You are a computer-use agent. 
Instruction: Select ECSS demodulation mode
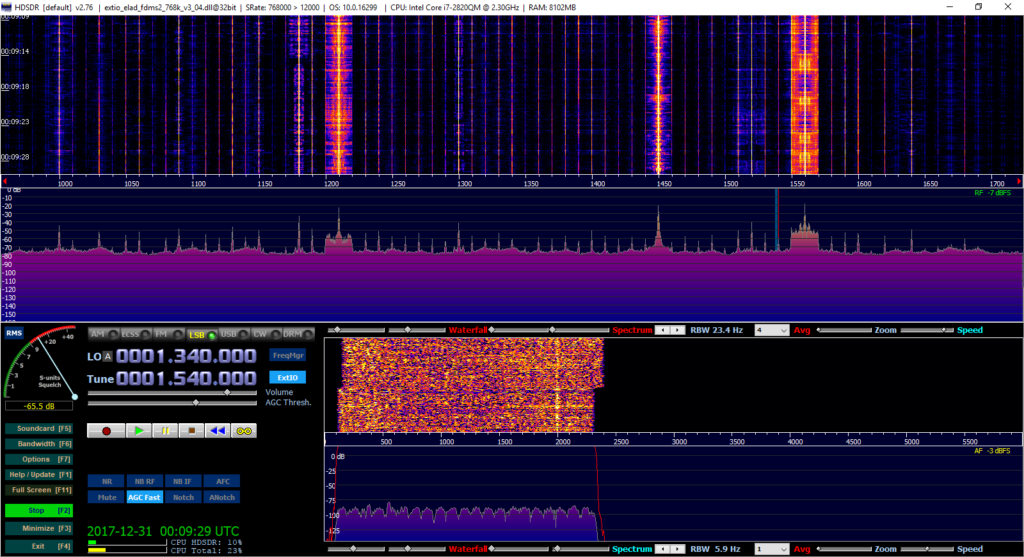136,334
